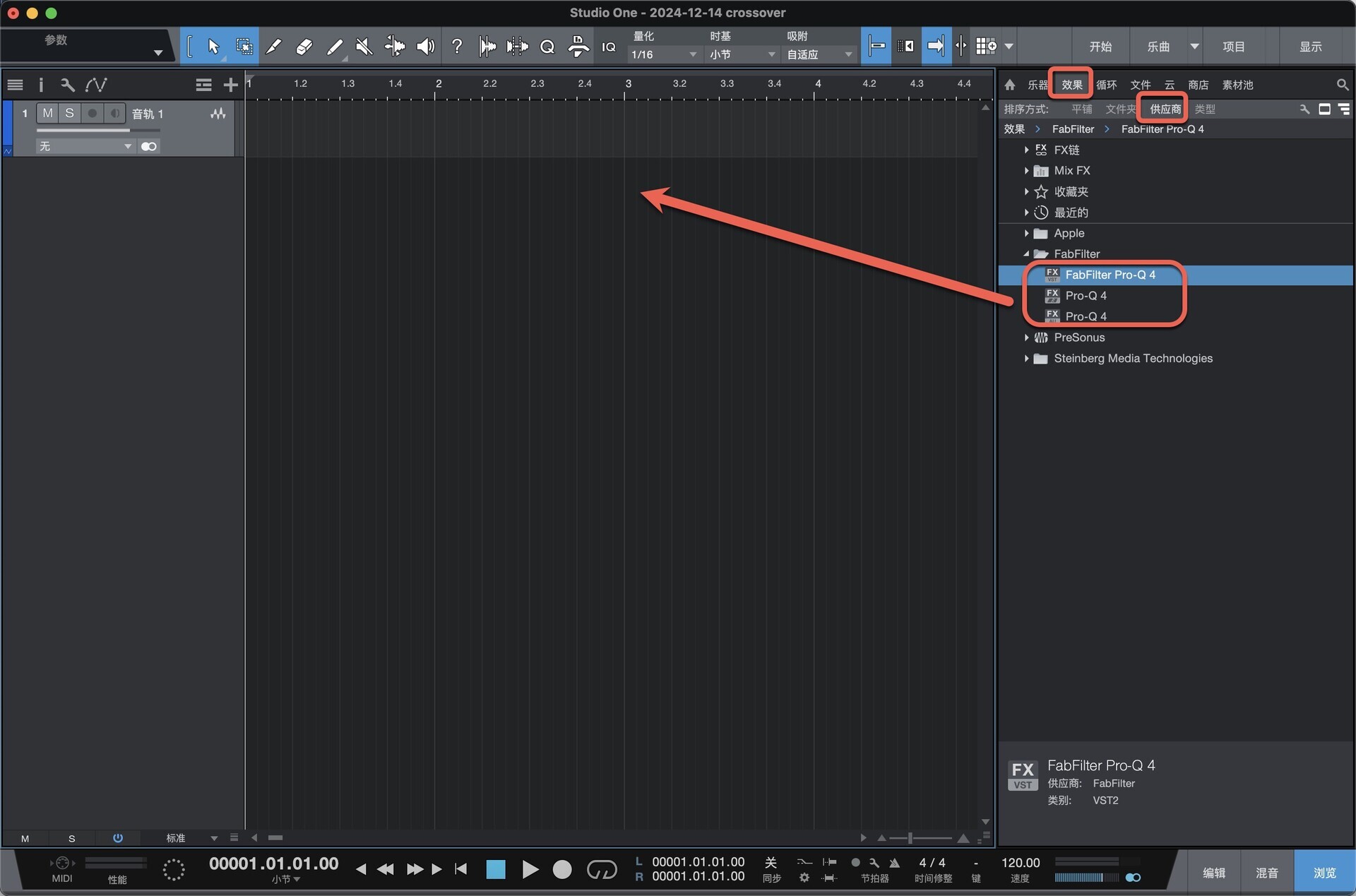1356x896 pixels.
Task: Switch to the 效果 browser tab
Action: (1071, 85)
